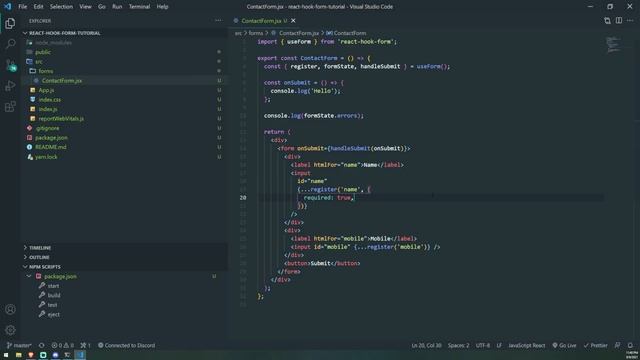Screen dimensions: 640x360
Task: Click Prettier in status bar
Action: pos(596,345)
